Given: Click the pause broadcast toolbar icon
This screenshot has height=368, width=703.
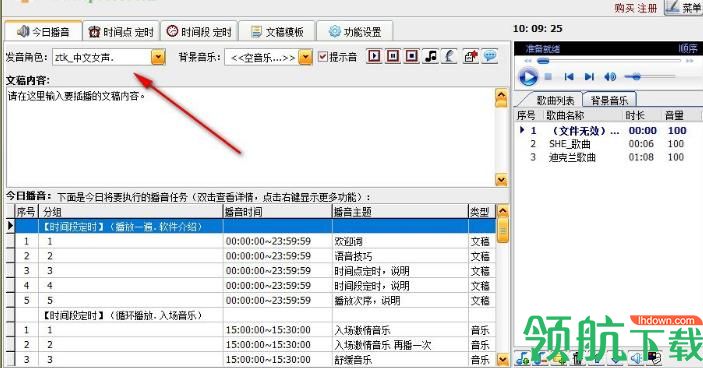Looking at the screenshot, I should coord(393,56).
